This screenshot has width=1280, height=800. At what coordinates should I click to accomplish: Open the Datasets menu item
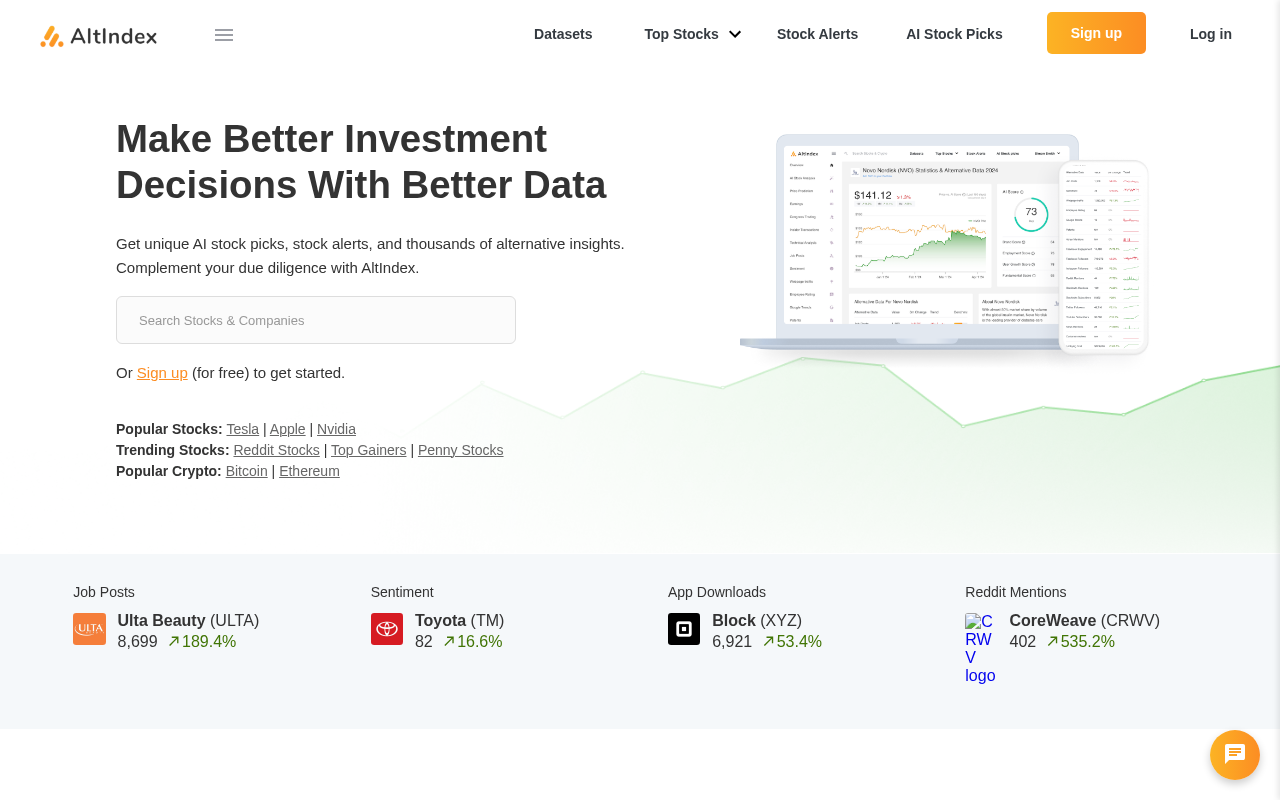point(562,33)
